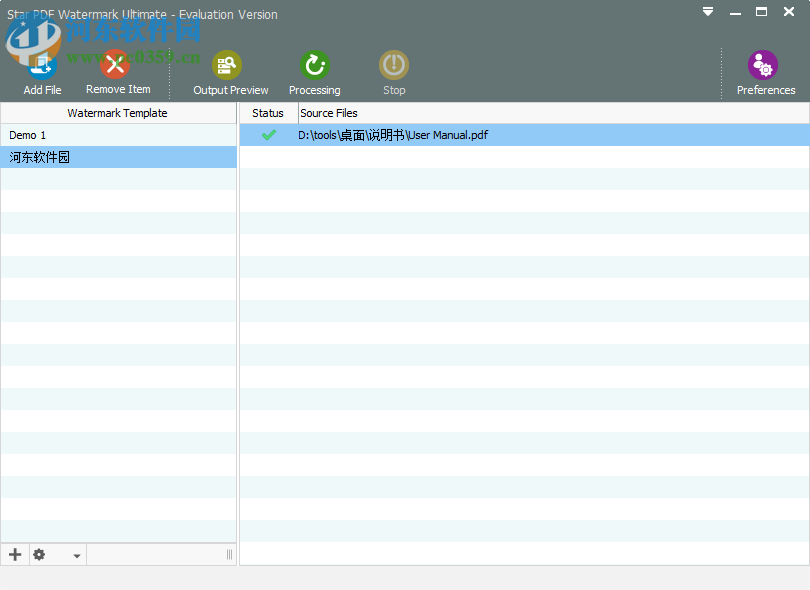
Task: Maximize the Star PDF Watermark window
Action: [x=761, y=12]
